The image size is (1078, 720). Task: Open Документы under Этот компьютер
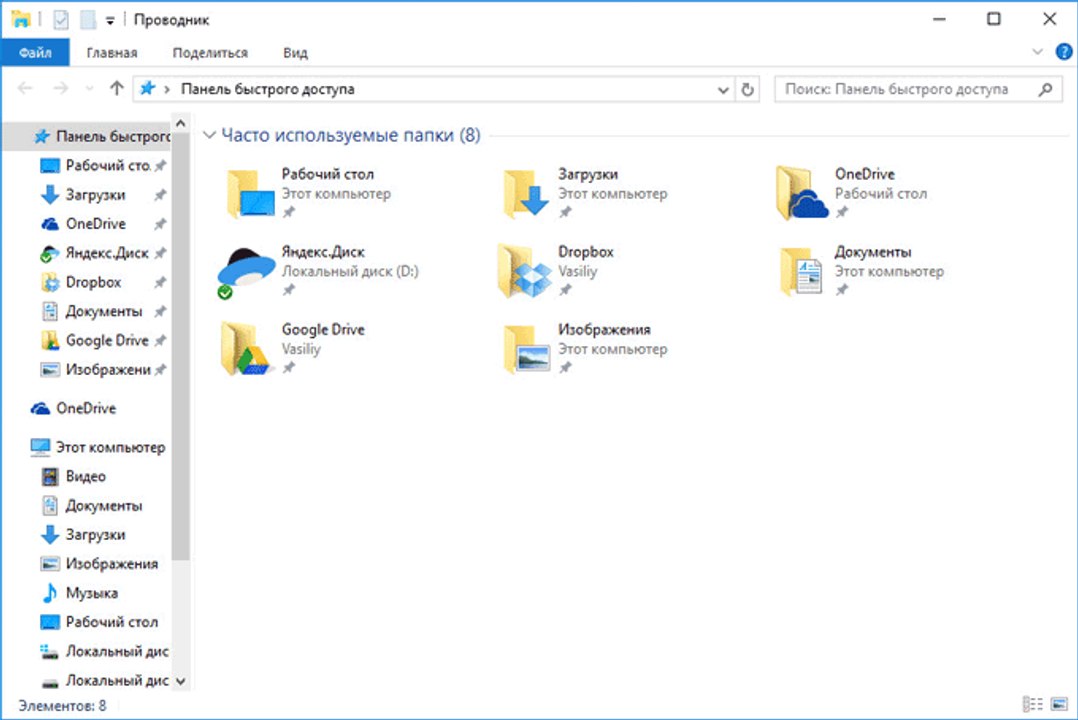(91, 505)
